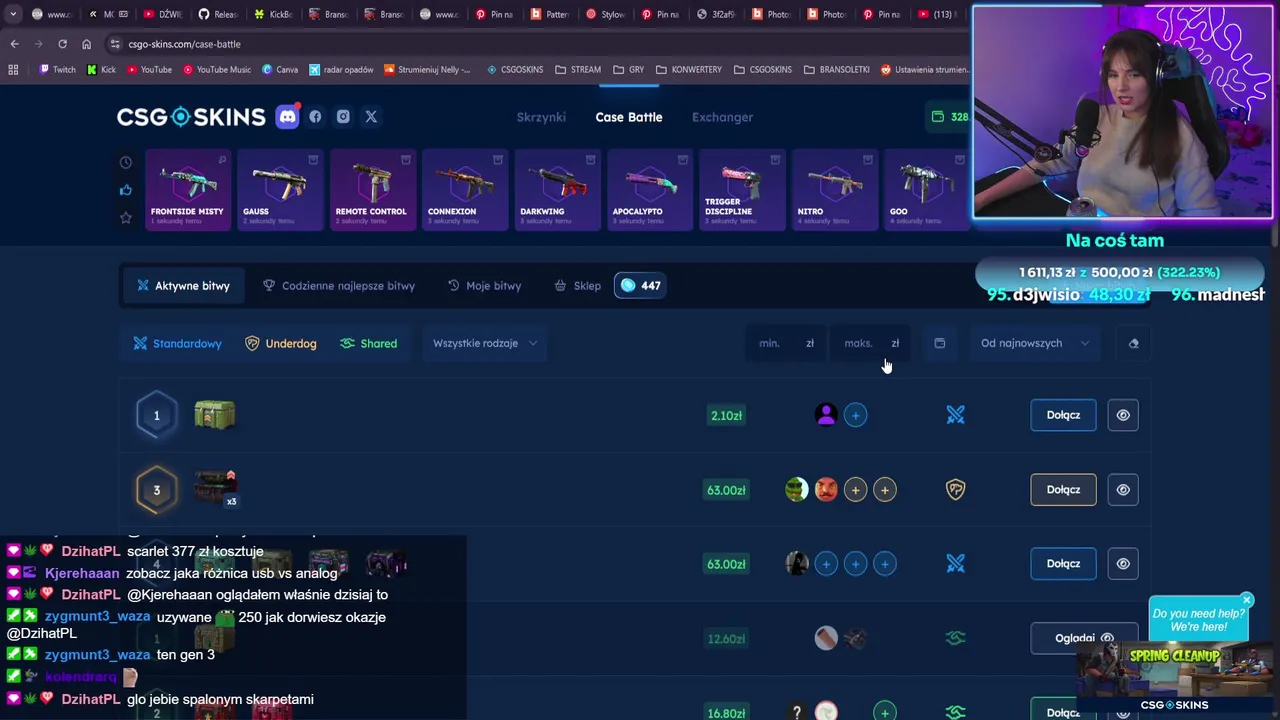Open the Sklep tab
This screenshot has height=720, width=1280.
578,286
